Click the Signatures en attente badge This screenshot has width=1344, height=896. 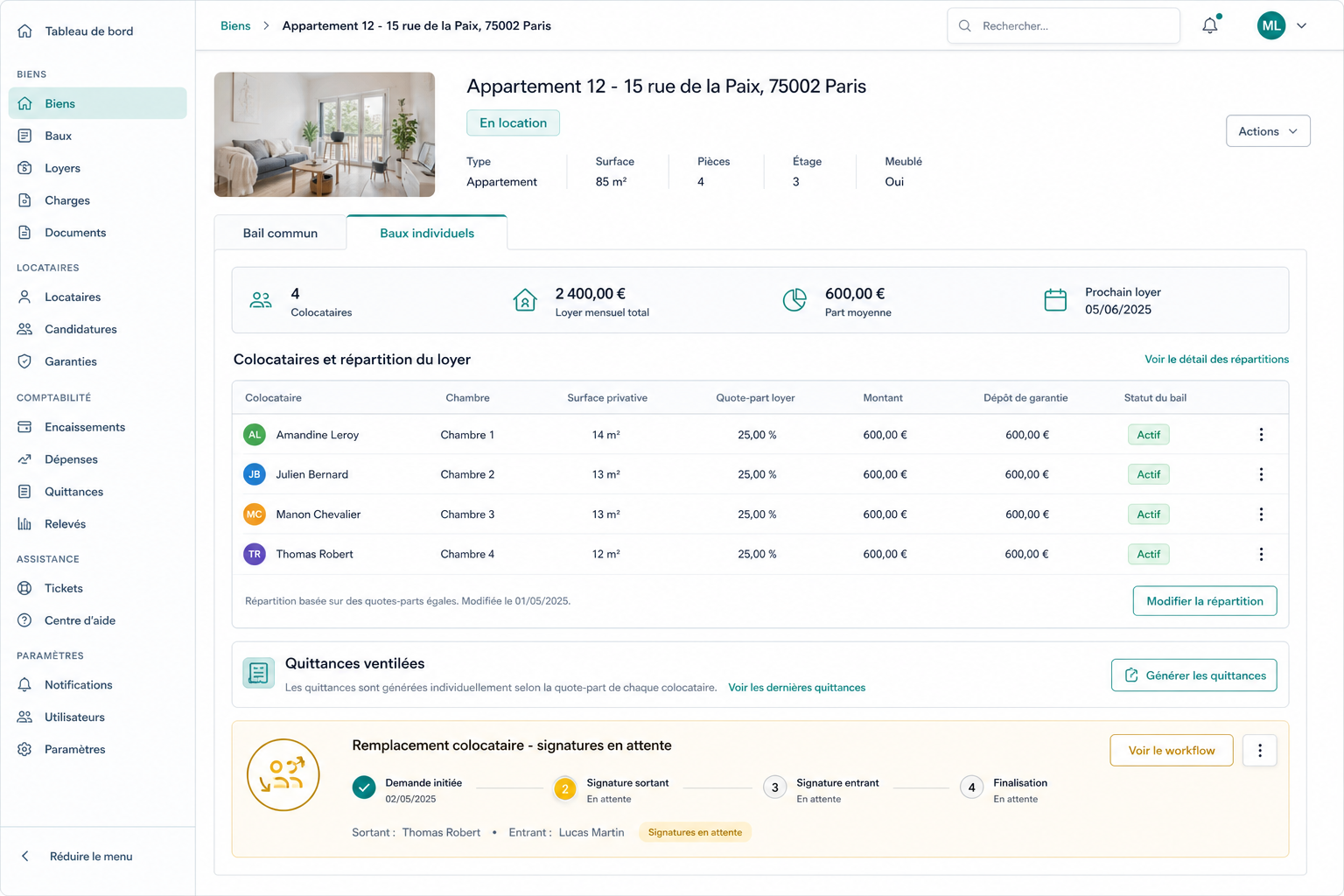point(695,833)
